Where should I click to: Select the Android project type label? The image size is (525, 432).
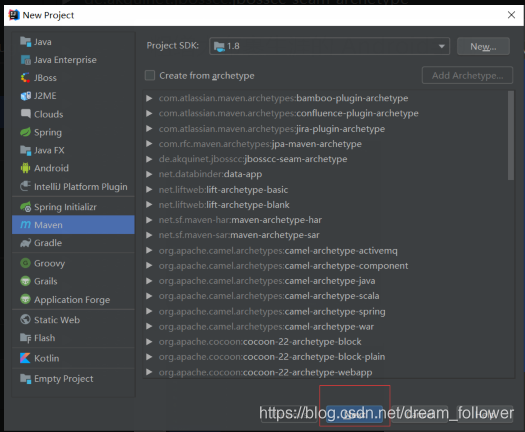(x=51, y=168)
